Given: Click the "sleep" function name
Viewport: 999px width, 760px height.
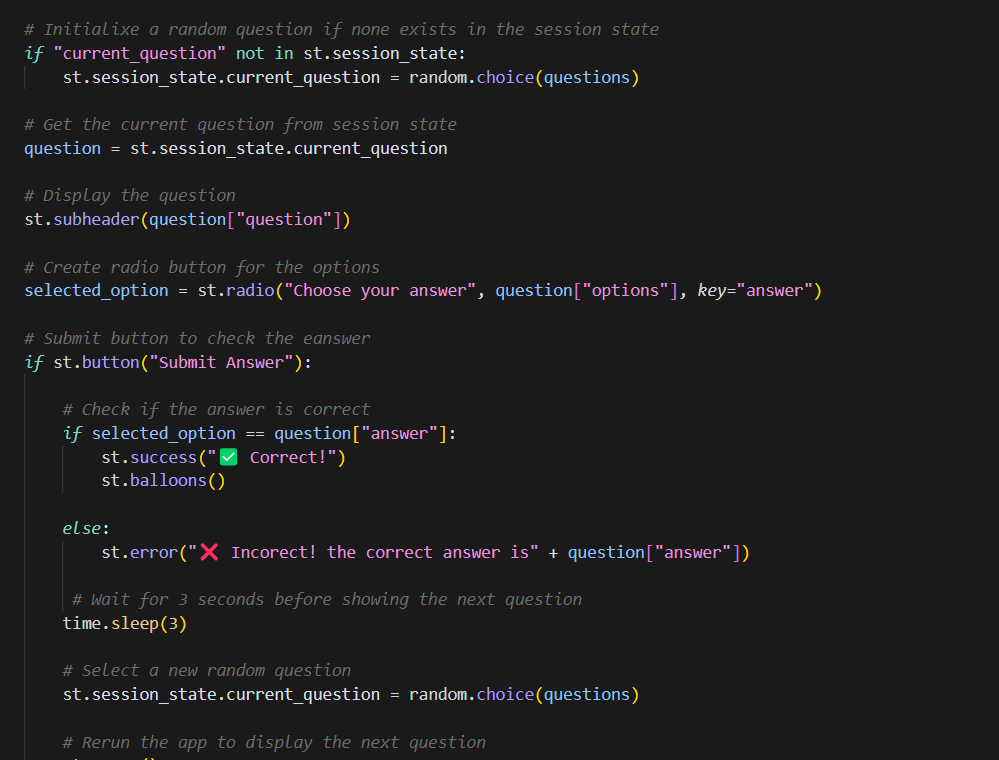Looking at the screenshot, I should tap(135, 624).
